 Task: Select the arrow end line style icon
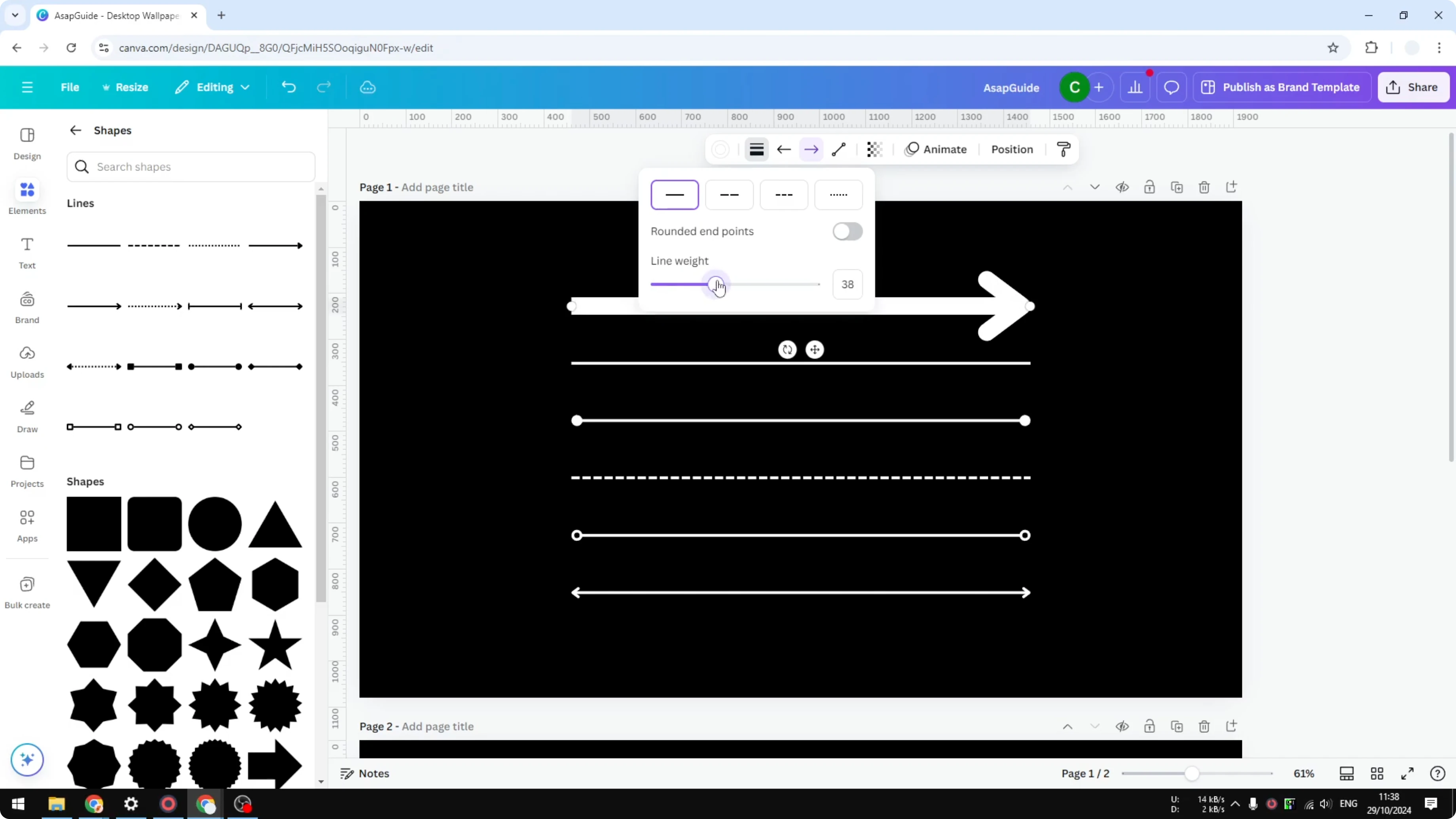(x=811, y=149)
